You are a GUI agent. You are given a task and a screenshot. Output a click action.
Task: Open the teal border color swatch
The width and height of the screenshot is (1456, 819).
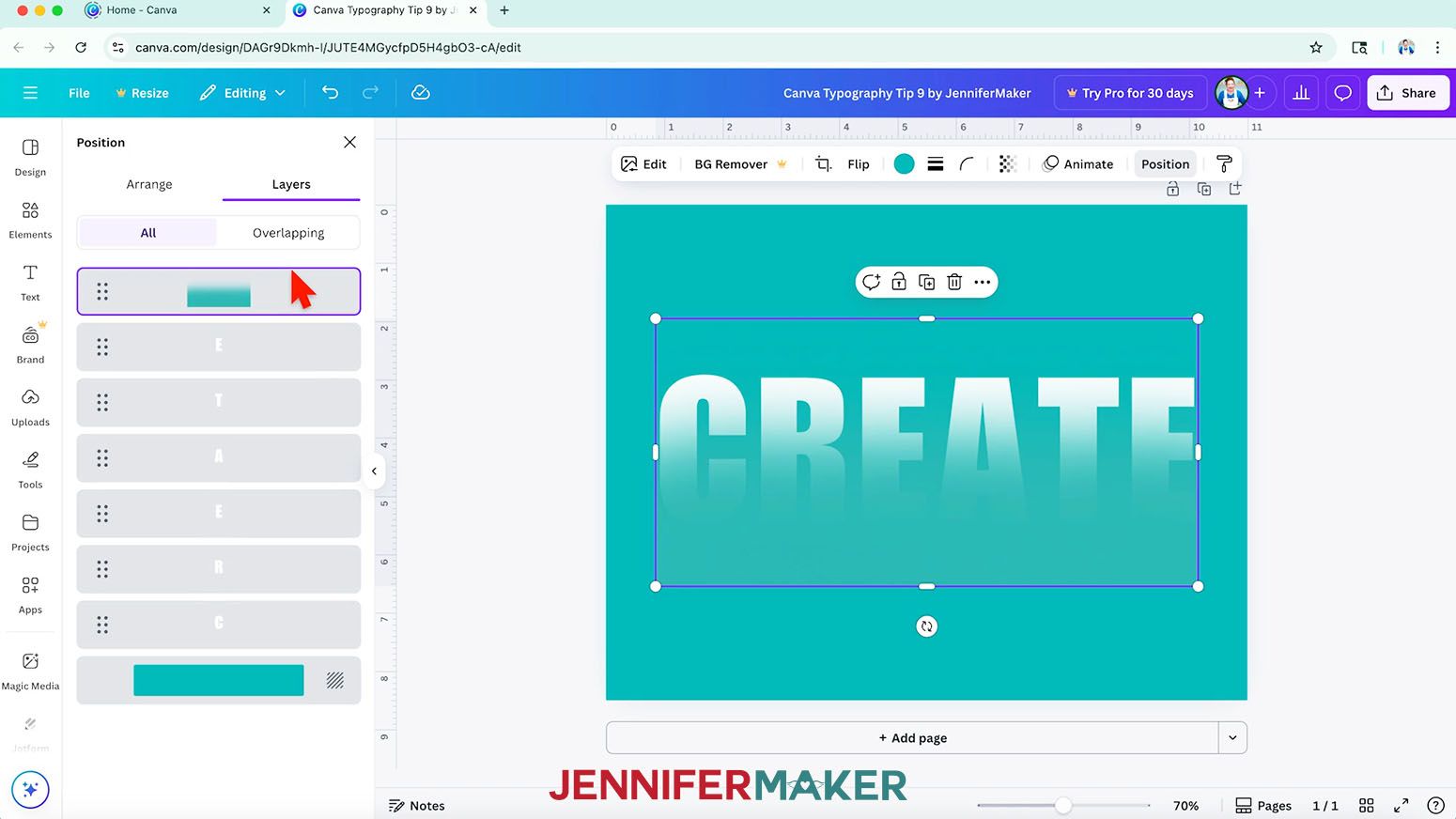click(x=904, y=163)
